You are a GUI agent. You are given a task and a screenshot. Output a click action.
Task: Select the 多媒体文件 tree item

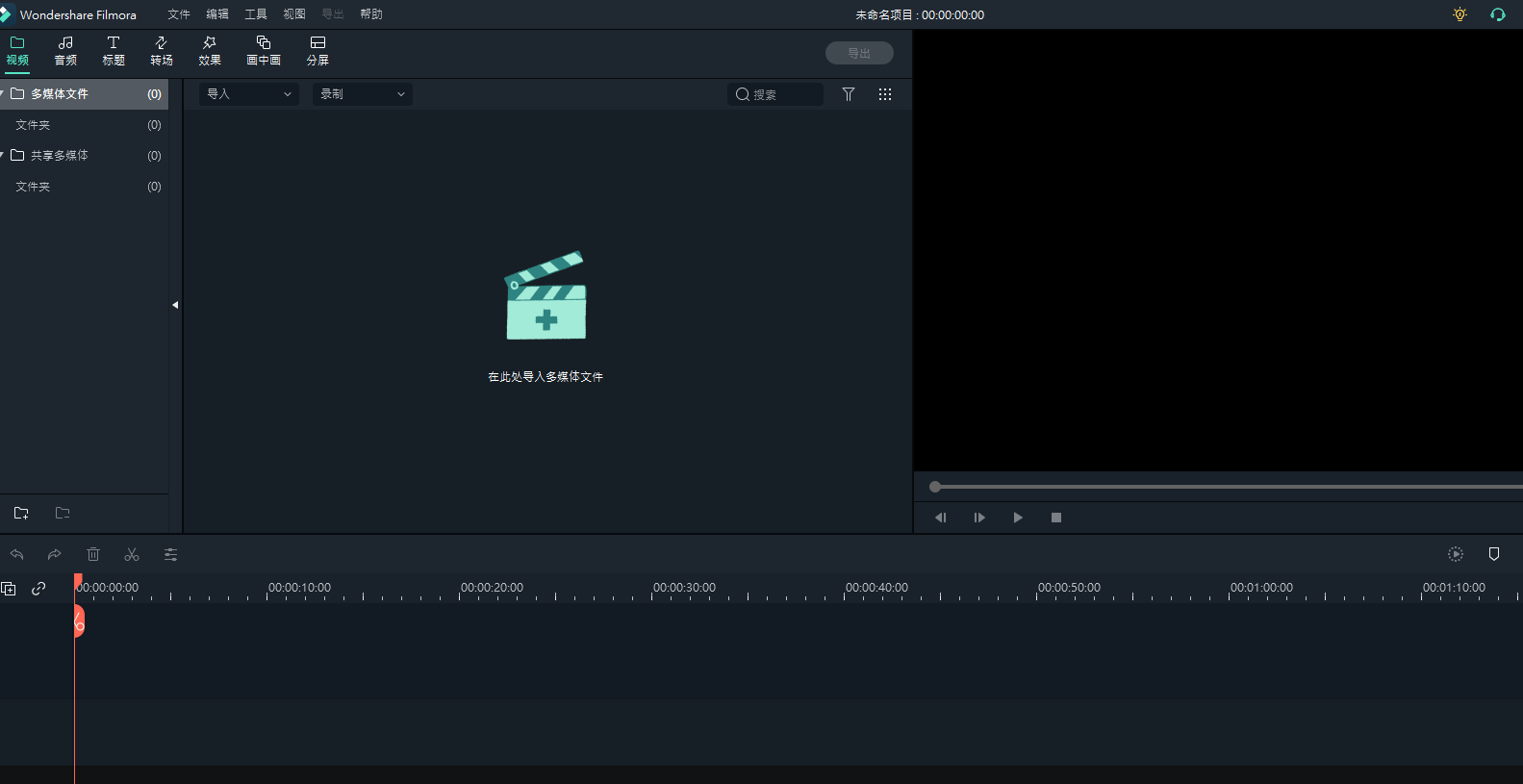click(x=84, y=93)
